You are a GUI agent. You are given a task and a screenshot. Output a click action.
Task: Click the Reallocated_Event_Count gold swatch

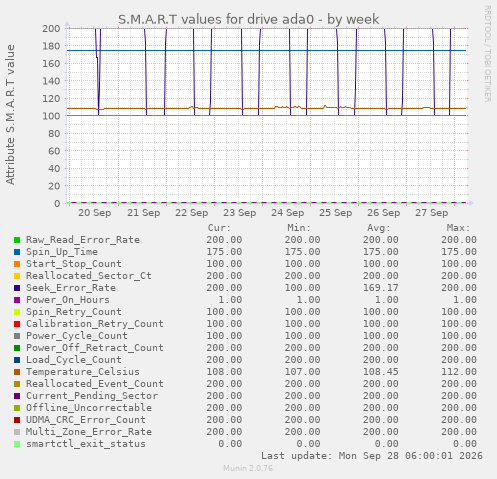(x=17, y=384)
